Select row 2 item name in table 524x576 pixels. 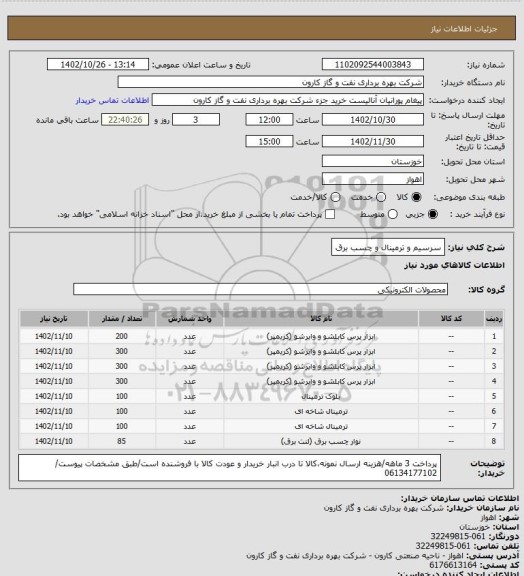(x=321, y=352)
